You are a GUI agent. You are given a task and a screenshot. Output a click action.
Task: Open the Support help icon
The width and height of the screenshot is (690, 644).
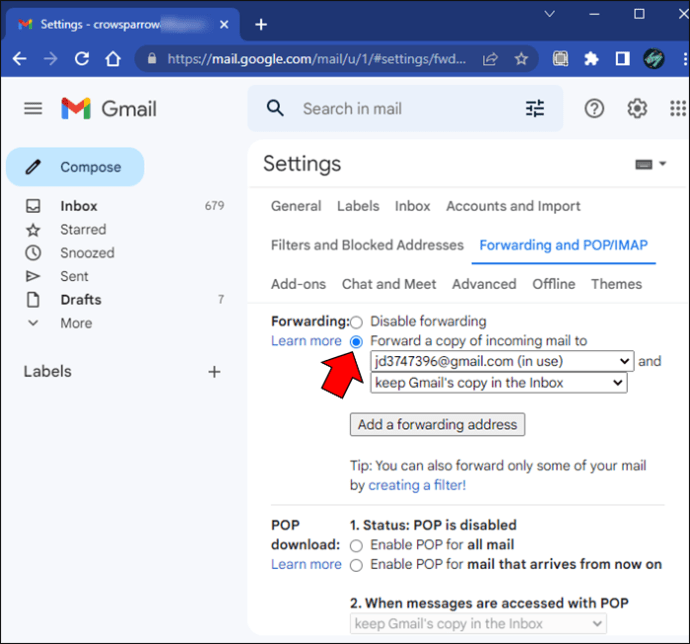click(x=594, y=109)
